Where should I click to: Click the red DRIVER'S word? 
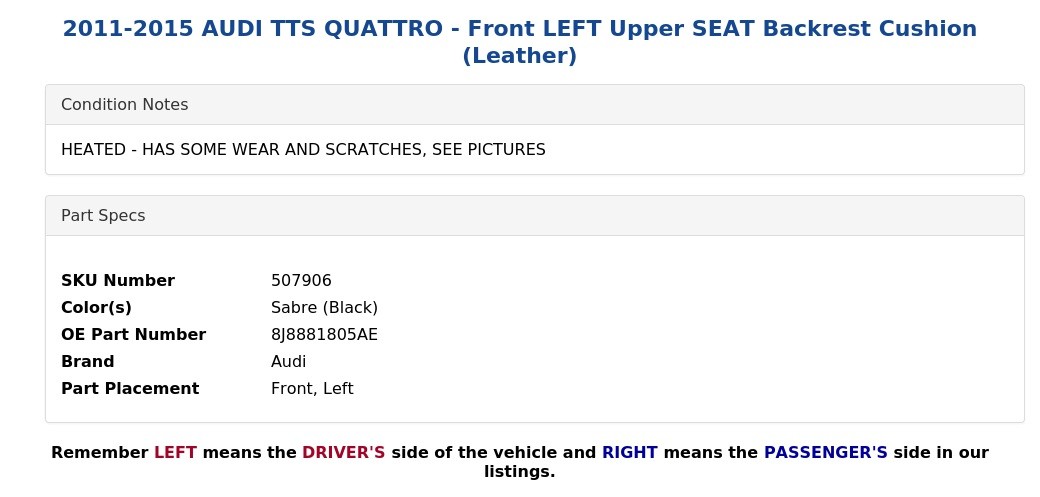pyautogui.click(x=344, y=453)
